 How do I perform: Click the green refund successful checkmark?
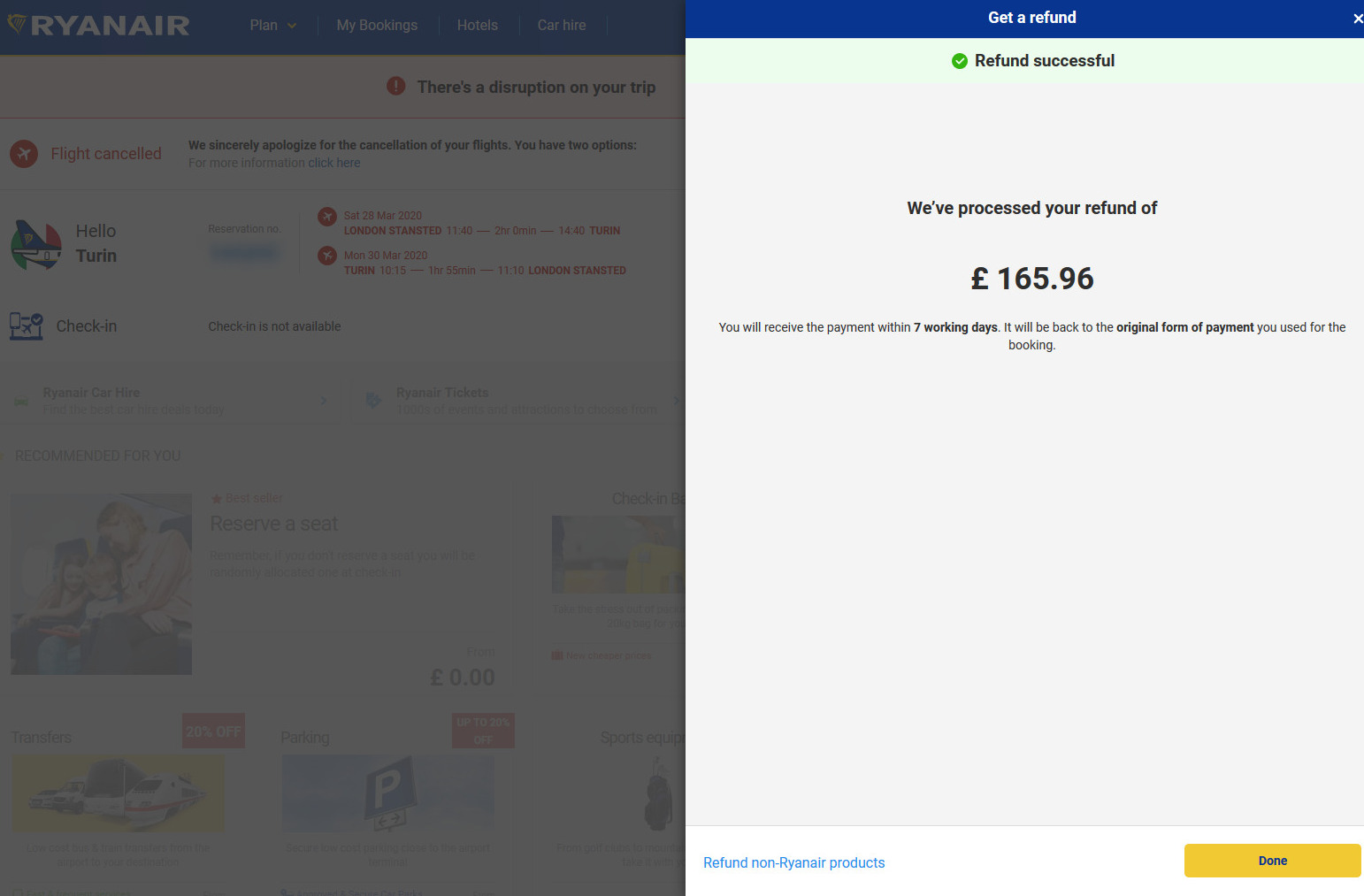(x=959, y=61)
